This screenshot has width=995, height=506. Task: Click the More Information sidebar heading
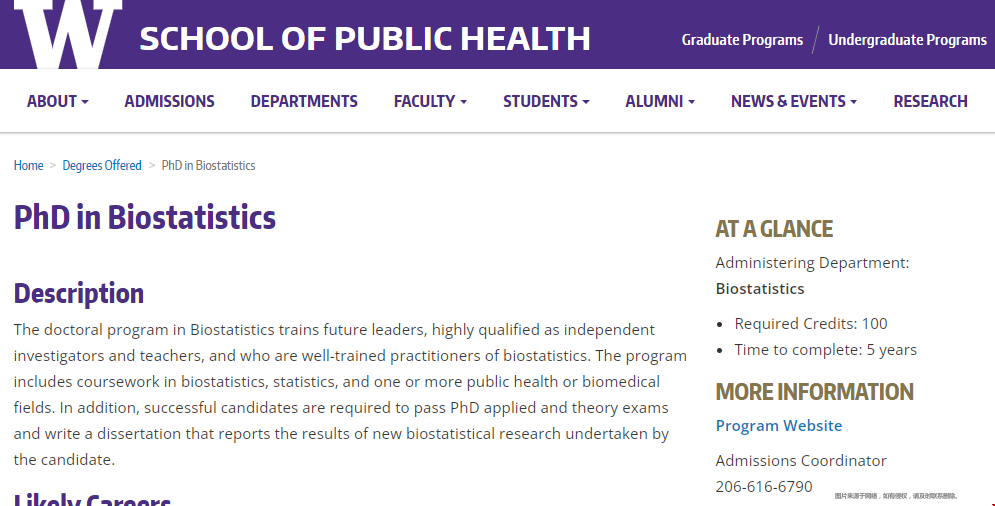[x=814, y=391]
